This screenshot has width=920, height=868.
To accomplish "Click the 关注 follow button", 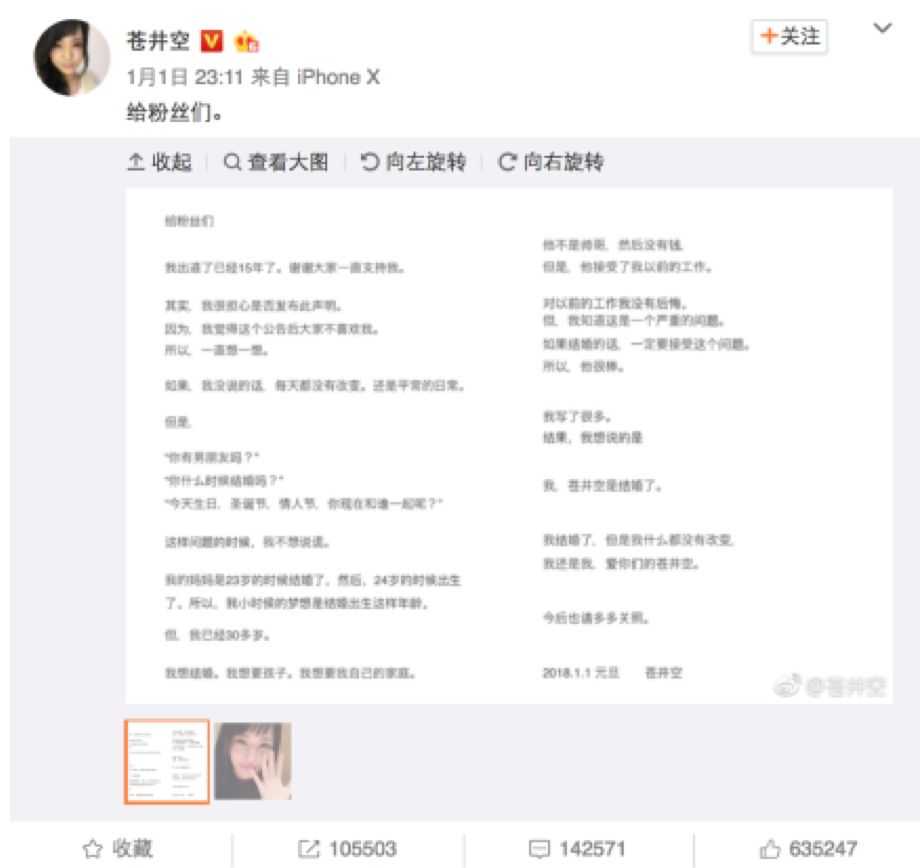I will (789, 36).
